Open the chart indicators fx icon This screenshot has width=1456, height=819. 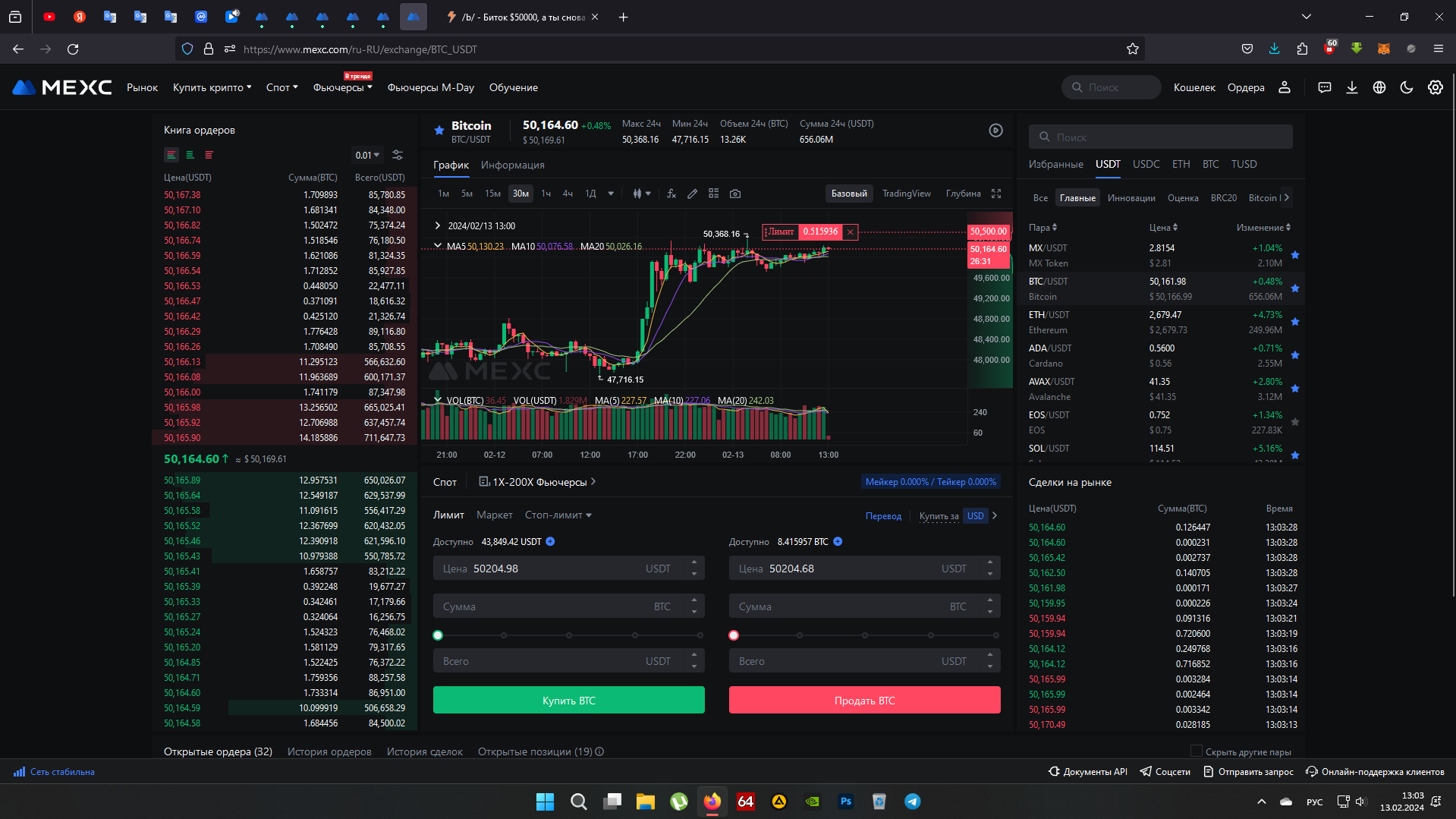pyautogui.click(x=671, y=194)
